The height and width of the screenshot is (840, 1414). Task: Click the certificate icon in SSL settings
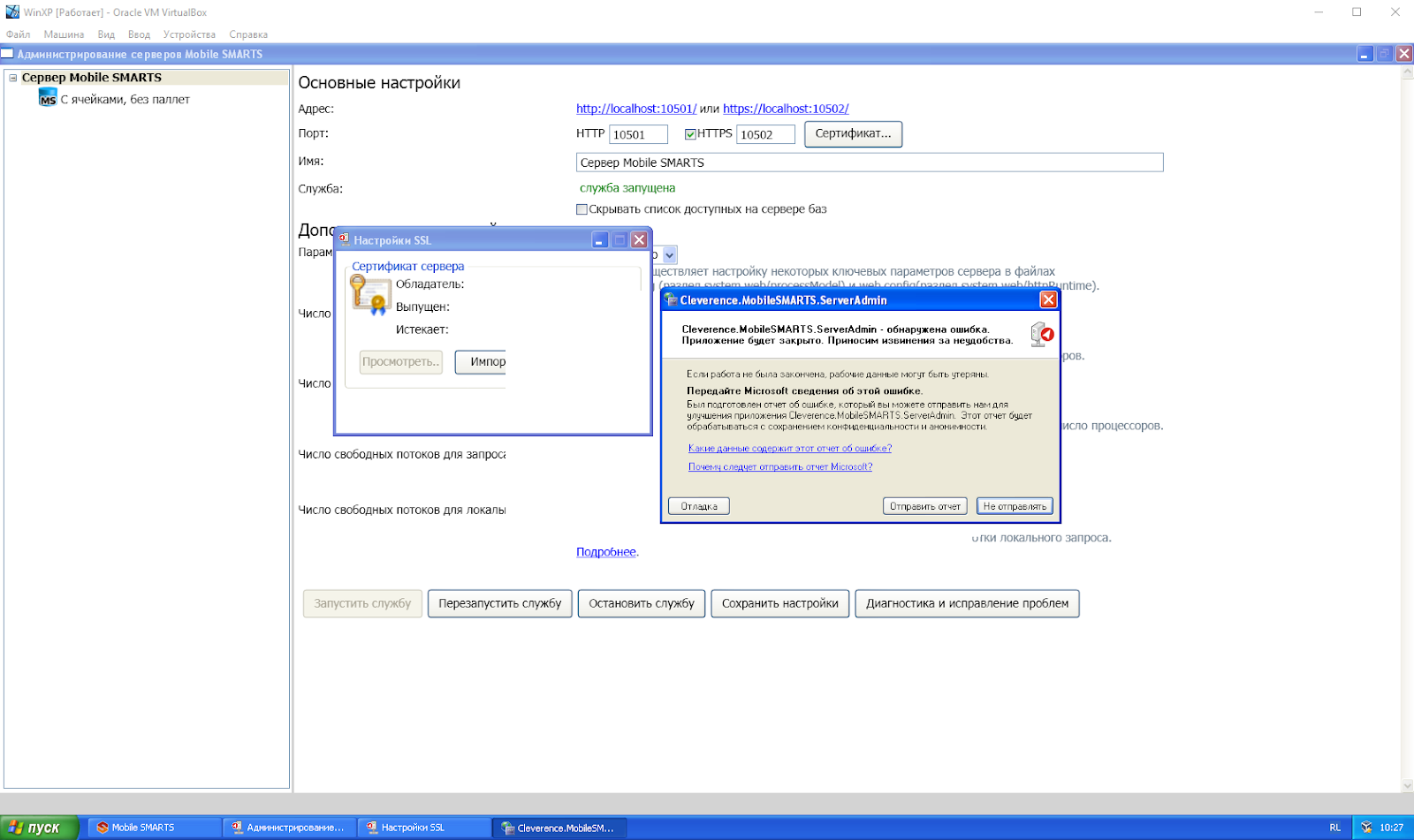click(x=370, y=295)
